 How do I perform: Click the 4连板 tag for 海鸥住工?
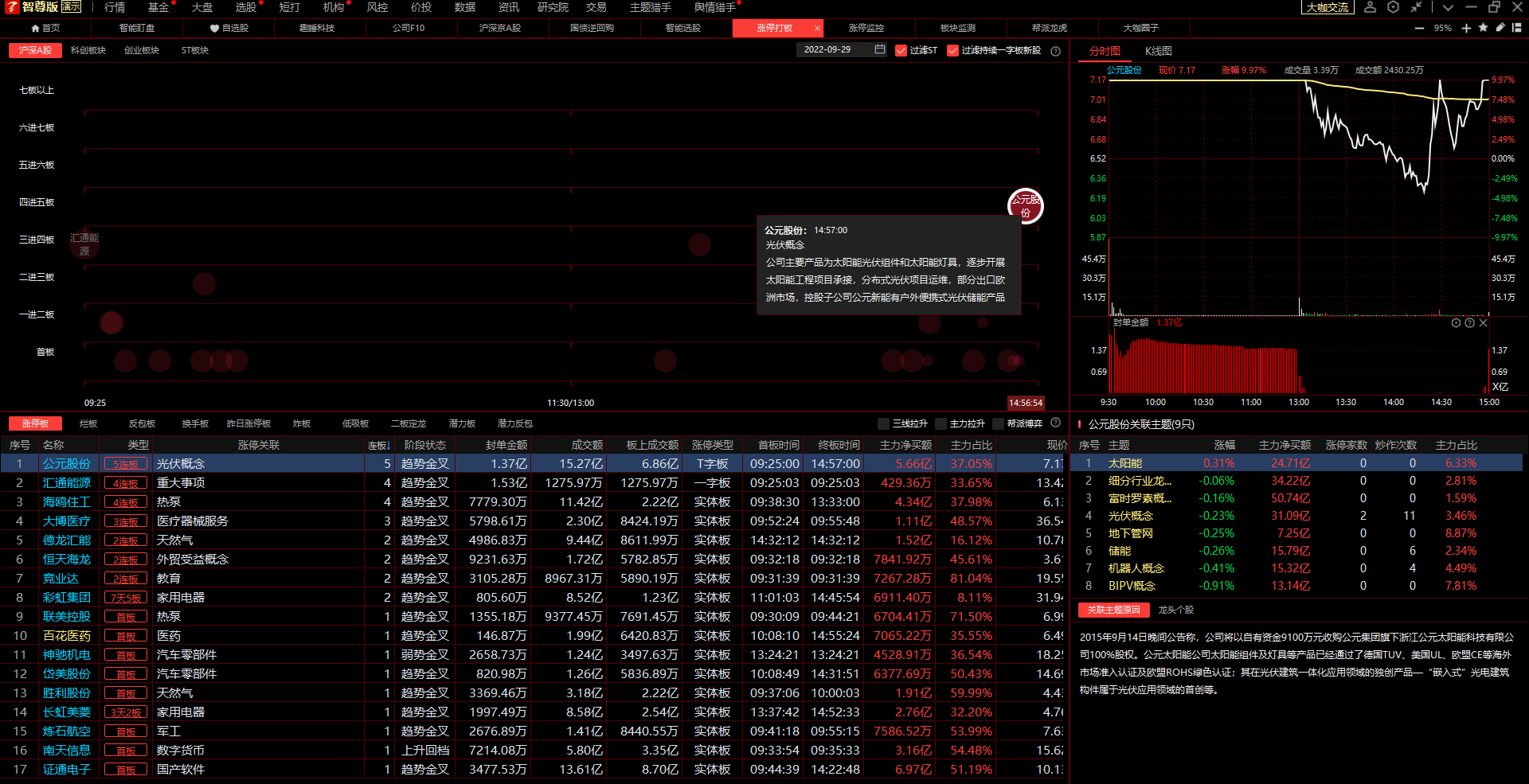click(x=126, y=502)
